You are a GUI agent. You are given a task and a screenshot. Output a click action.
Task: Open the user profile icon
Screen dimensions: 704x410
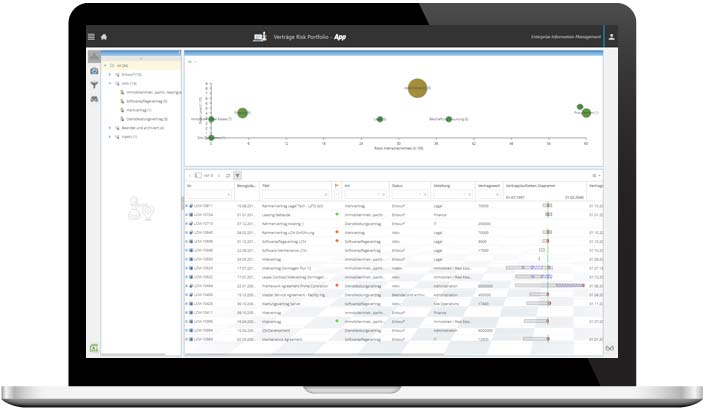click(611, 37)
